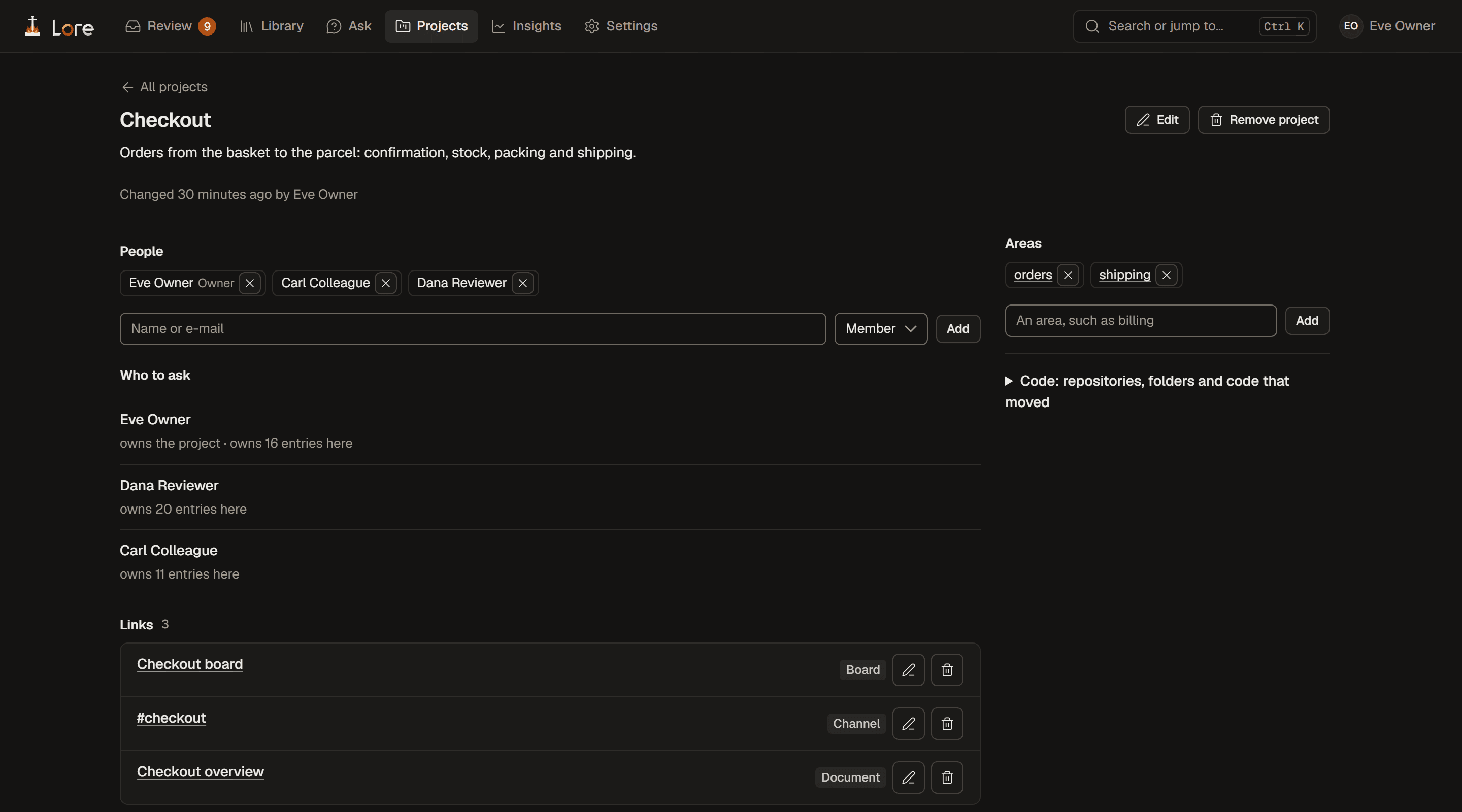This screenshot has height=812, width=1462.
Task: Open the Checkout overview link
Action: [201, 772]
